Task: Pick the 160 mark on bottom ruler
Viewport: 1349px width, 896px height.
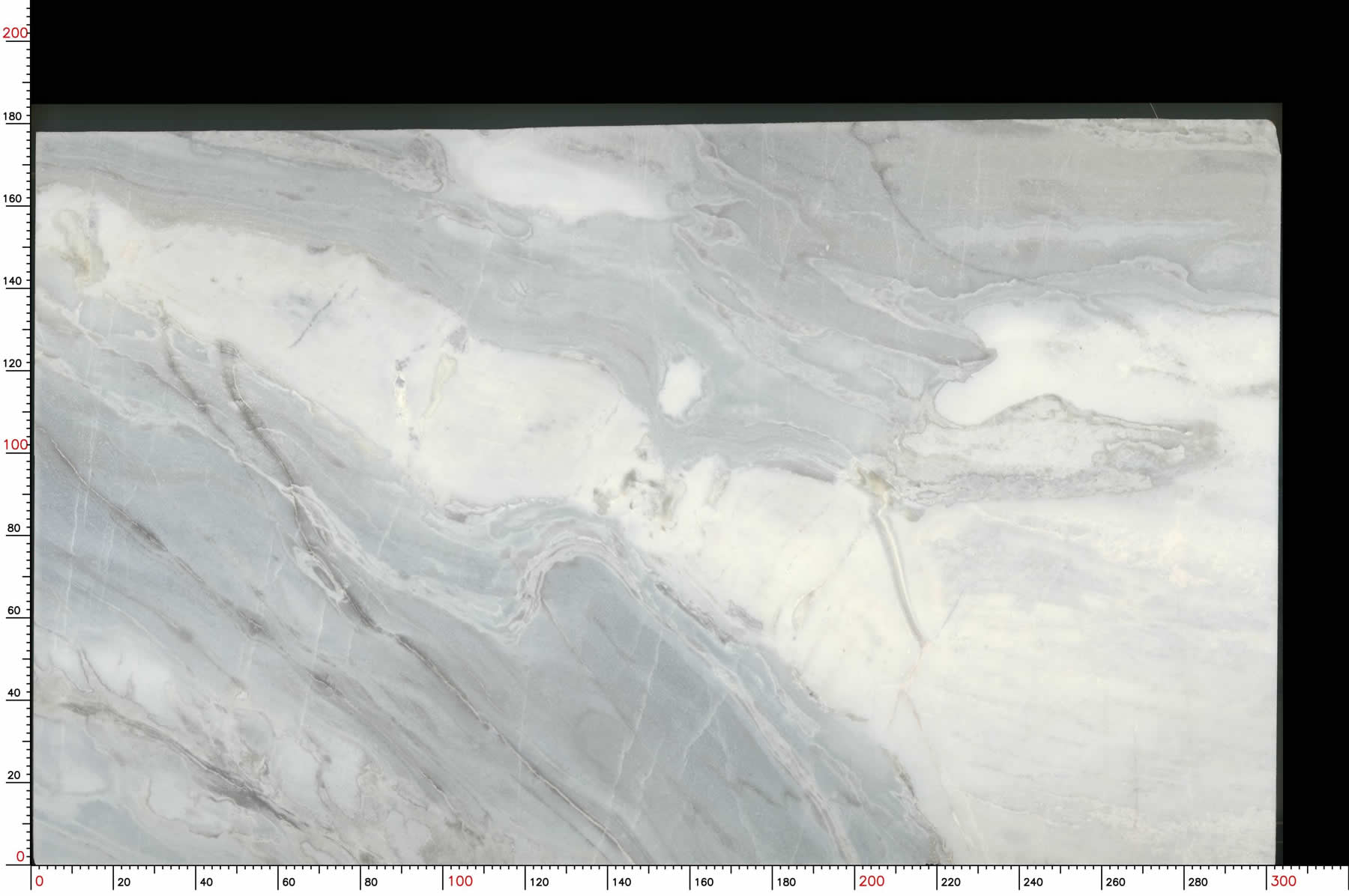Action: point(704,883)
